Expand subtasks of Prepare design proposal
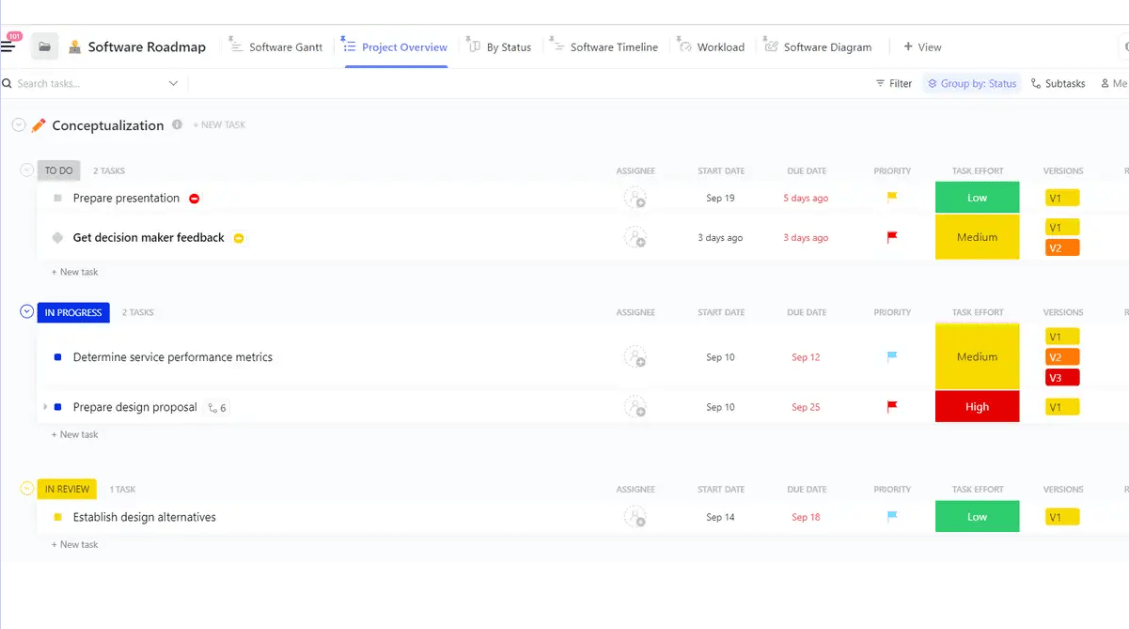This screenshot has height=629, width=1129. (45, 407)
